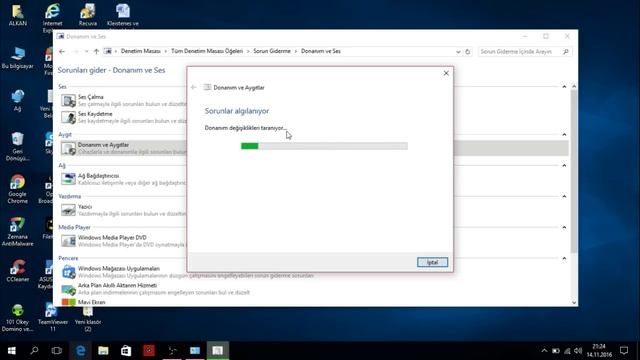Click the Ağ Bağdaştırıcısı link text

(98, 176)
